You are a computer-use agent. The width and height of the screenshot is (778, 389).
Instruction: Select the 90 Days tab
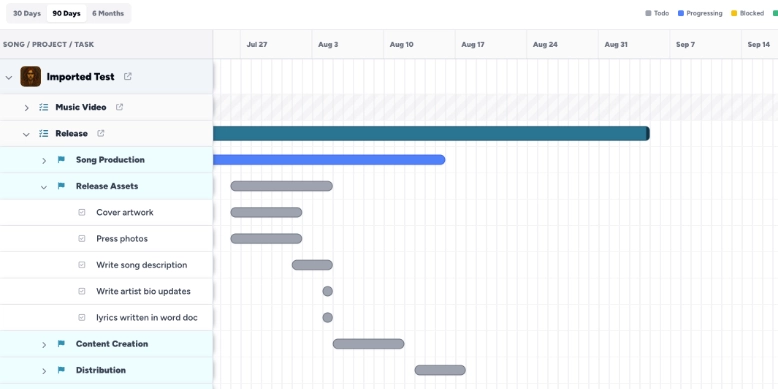[66, 13]
